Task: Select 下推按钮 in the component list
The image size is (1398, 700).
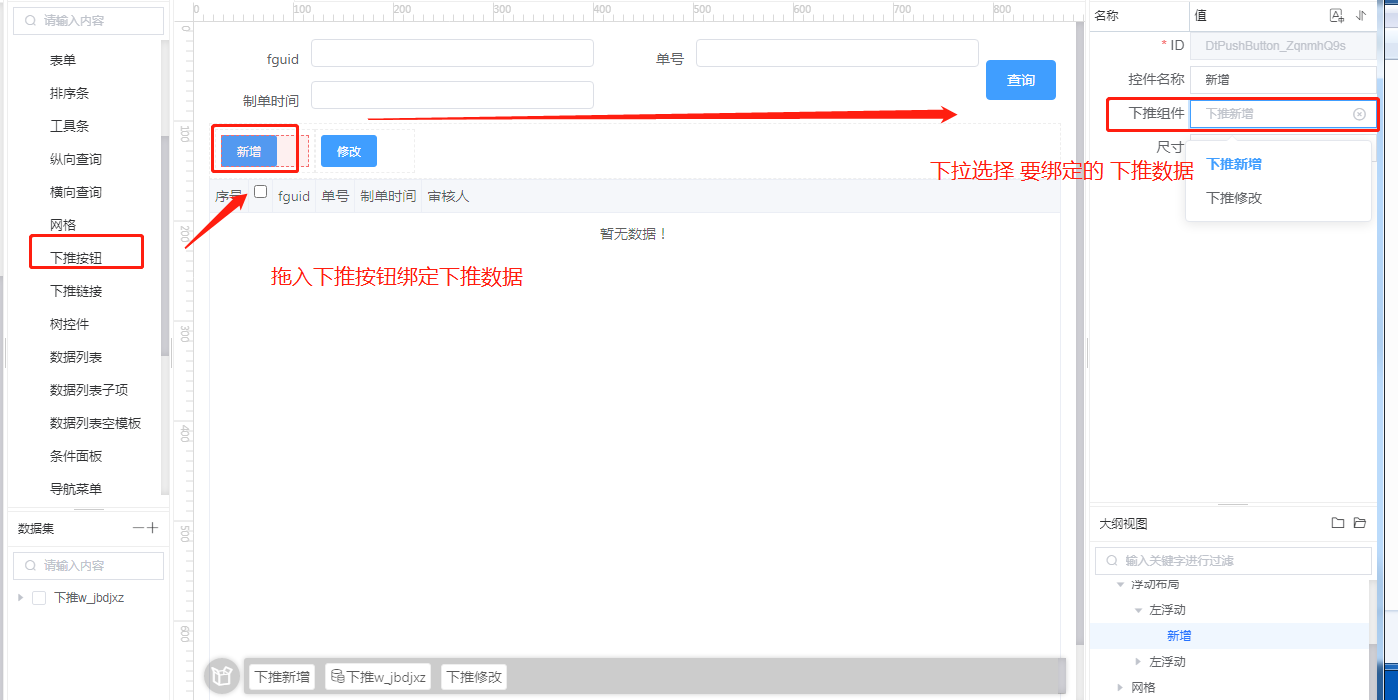Action: pyautogui.click(x=76, y=258)
